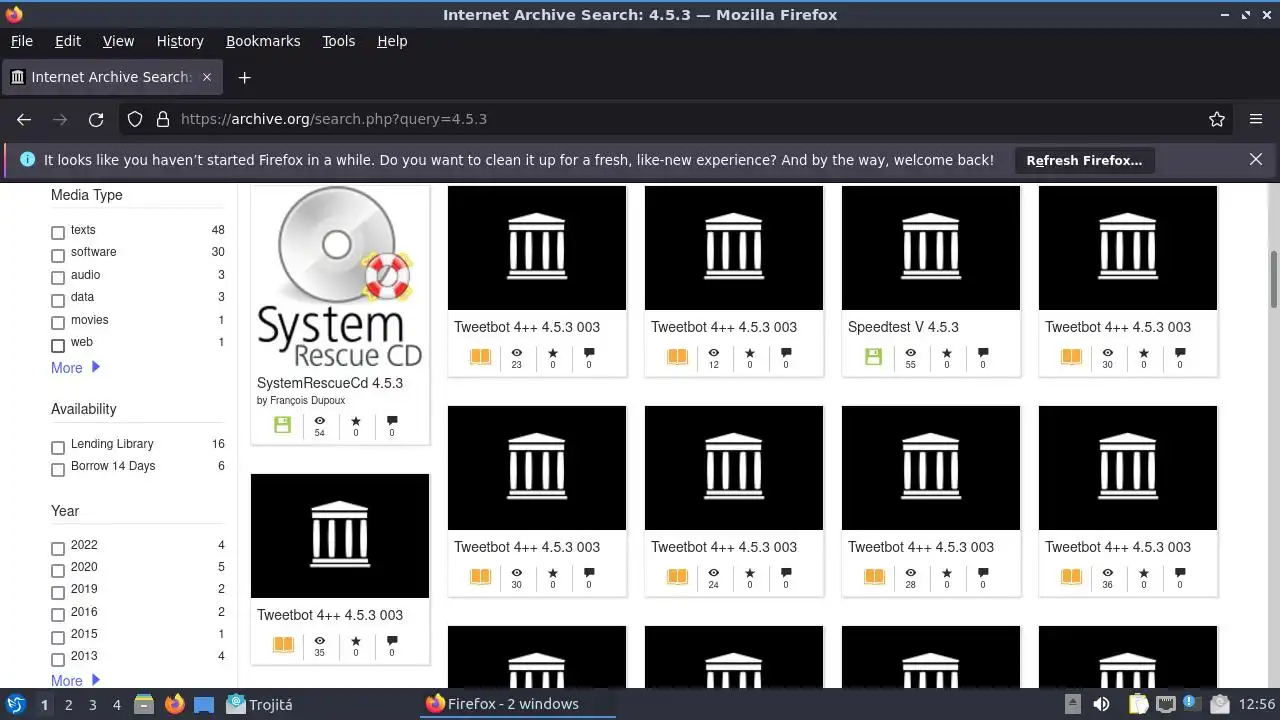This screenshot has width=1280, height=720.
Task: Check the Borrow 14 Days filter
Action: point(58,469)
